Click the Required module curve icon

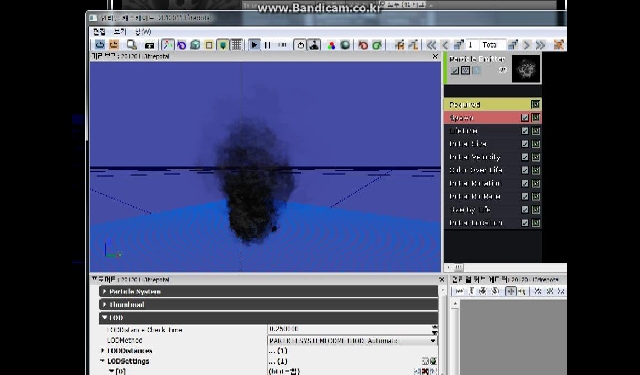pyautogui.click(x=536, y=104)
